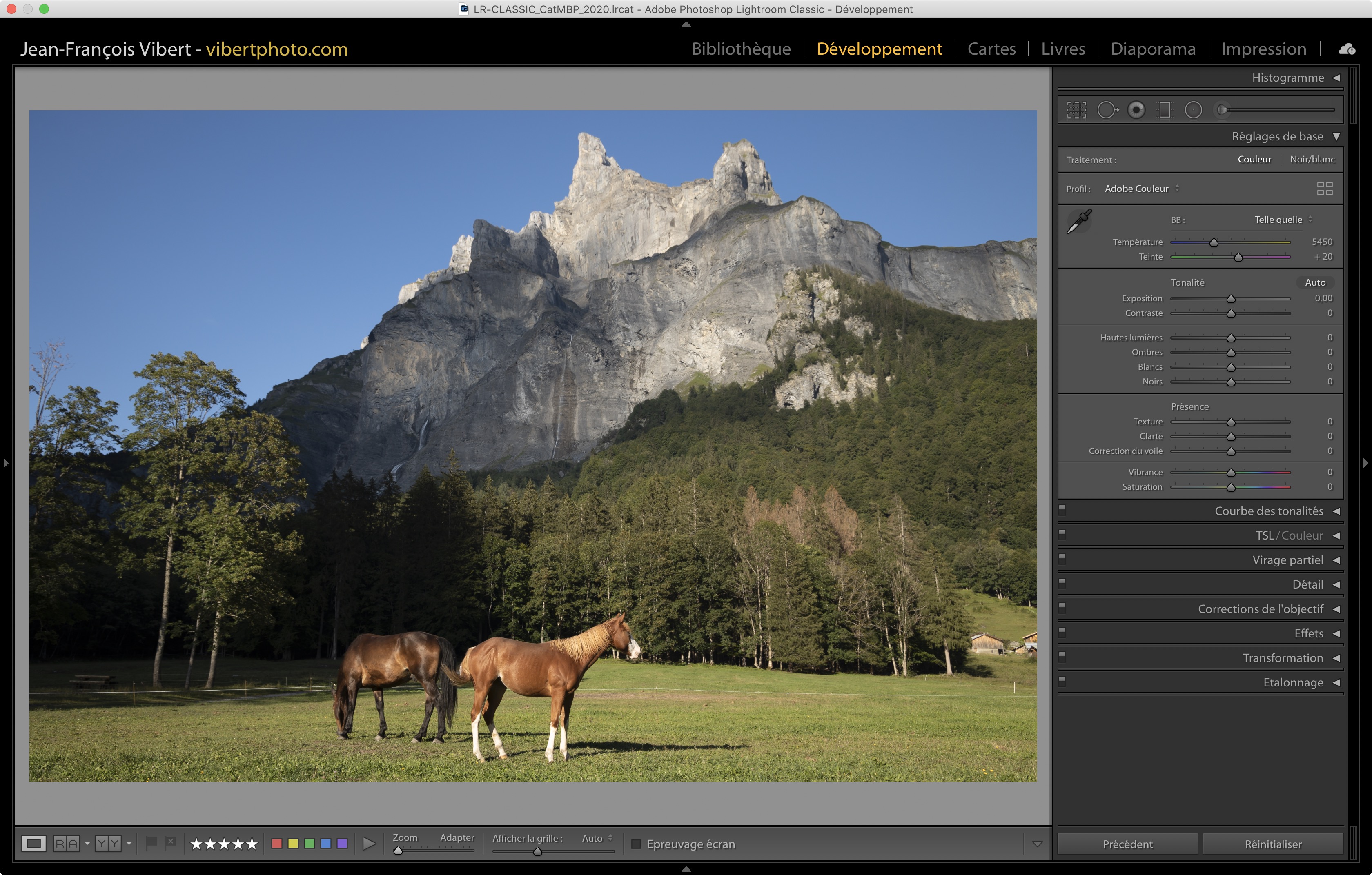Expand the Détail panel
Viewport: 1372px width, 875px height.
coord(1307,585)
